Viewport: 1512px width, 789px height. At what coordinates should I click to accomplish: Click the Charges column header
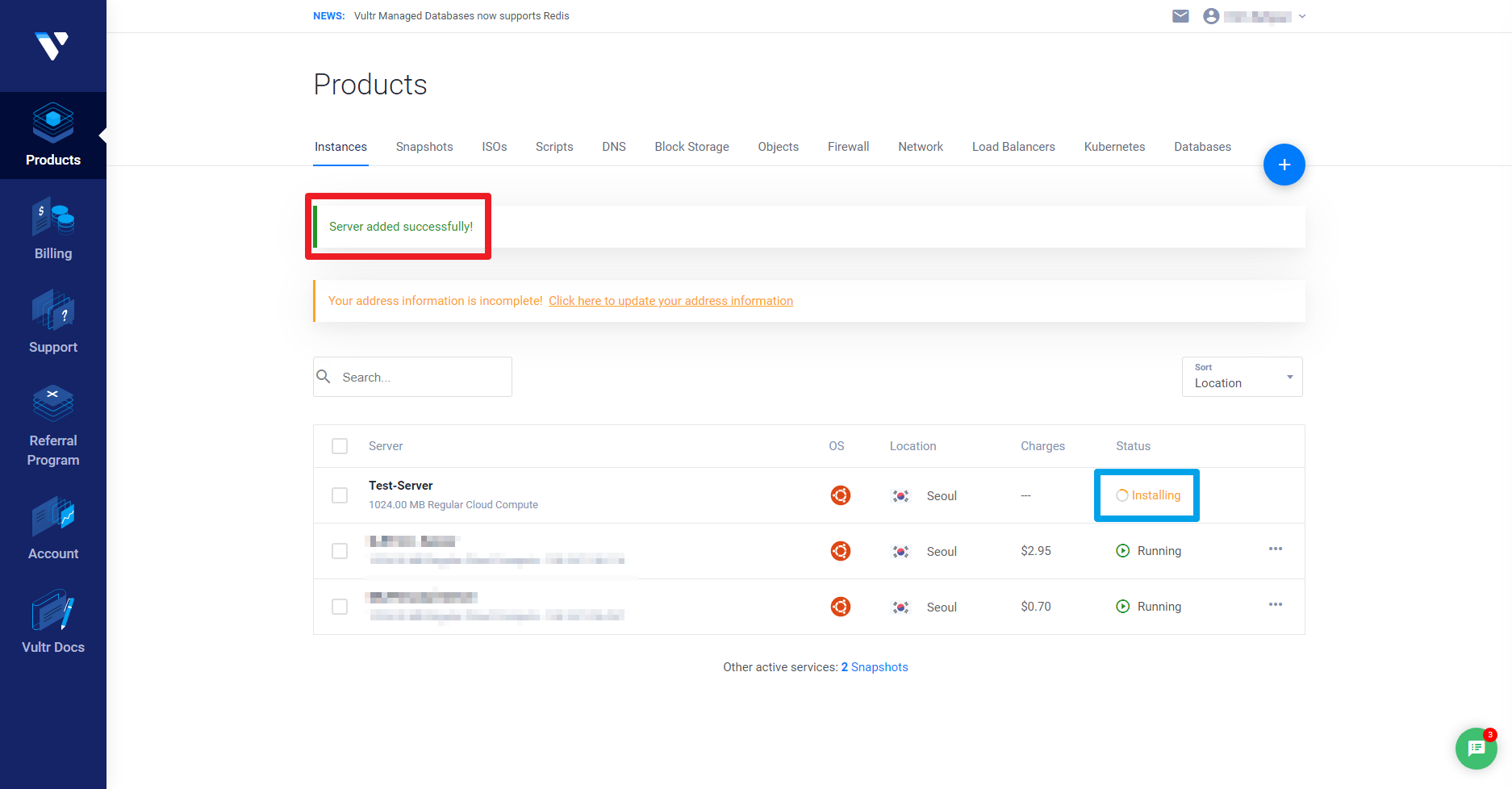pos(1042,446)
